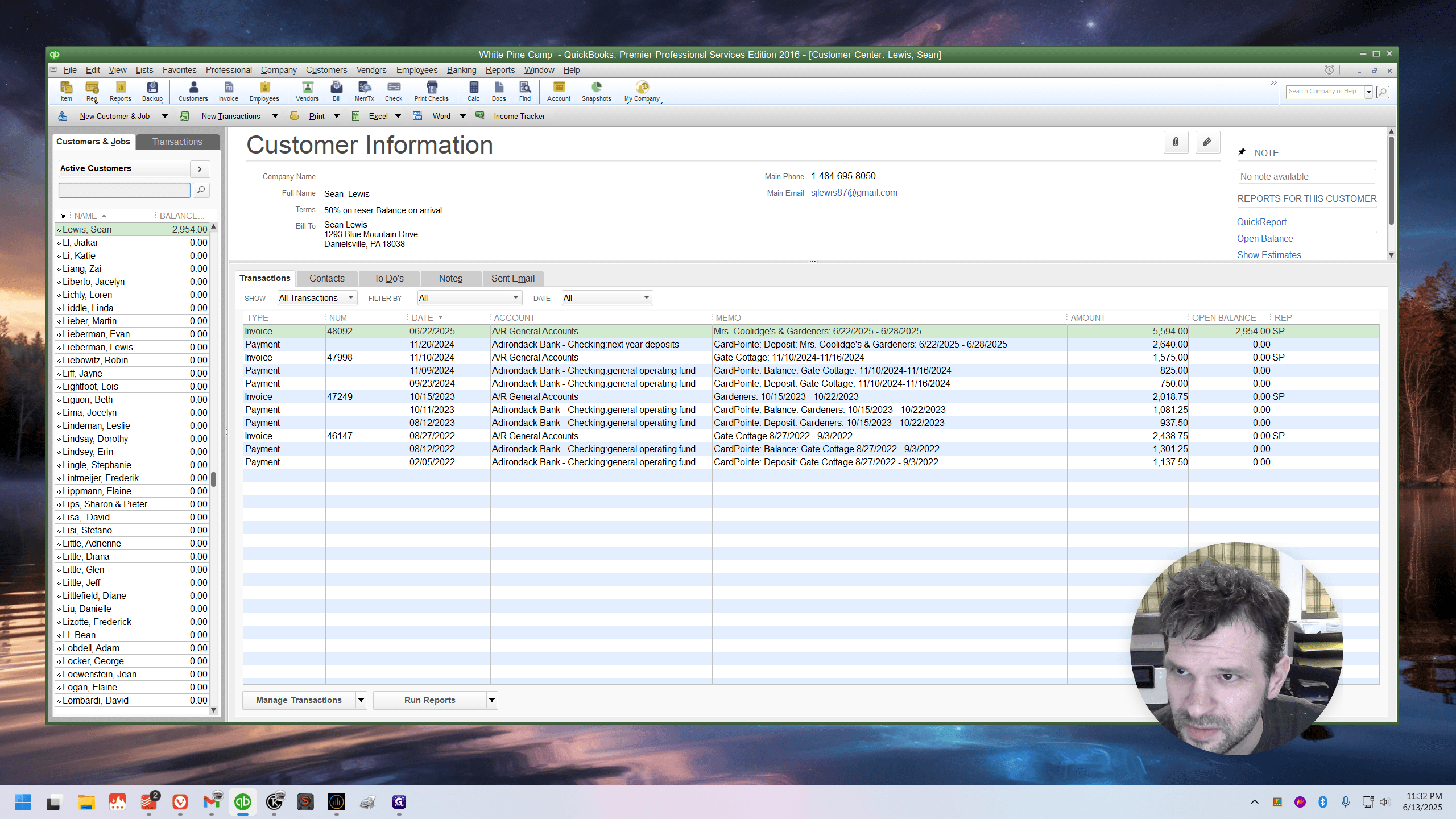
Task: Click the Run Reports button
Action: pos(430,700)
